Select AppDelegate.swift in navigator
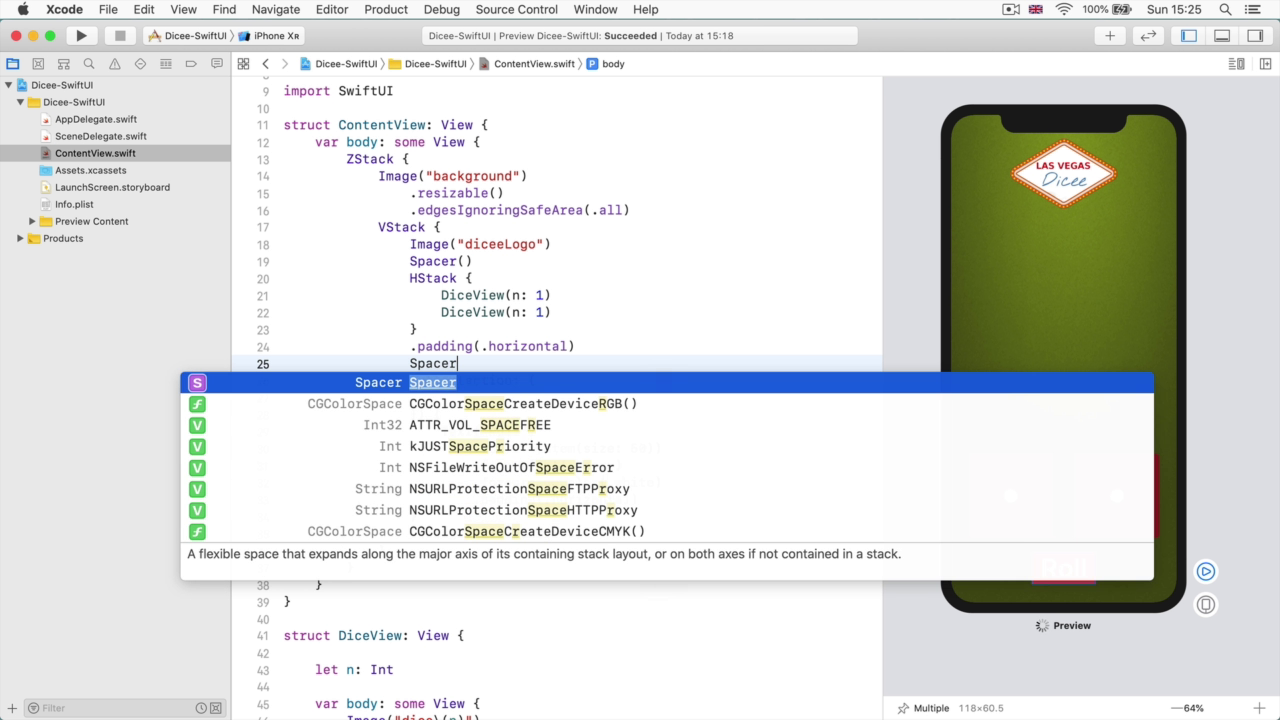This screenshot has width=1280, height=720. (96, 119)
